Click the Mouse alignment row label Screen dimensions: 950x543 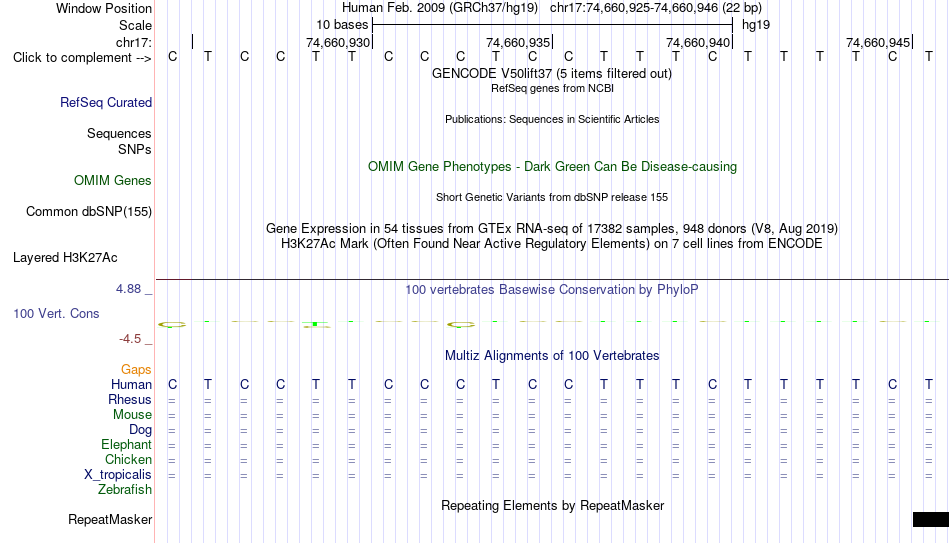(x=132, y=415)
